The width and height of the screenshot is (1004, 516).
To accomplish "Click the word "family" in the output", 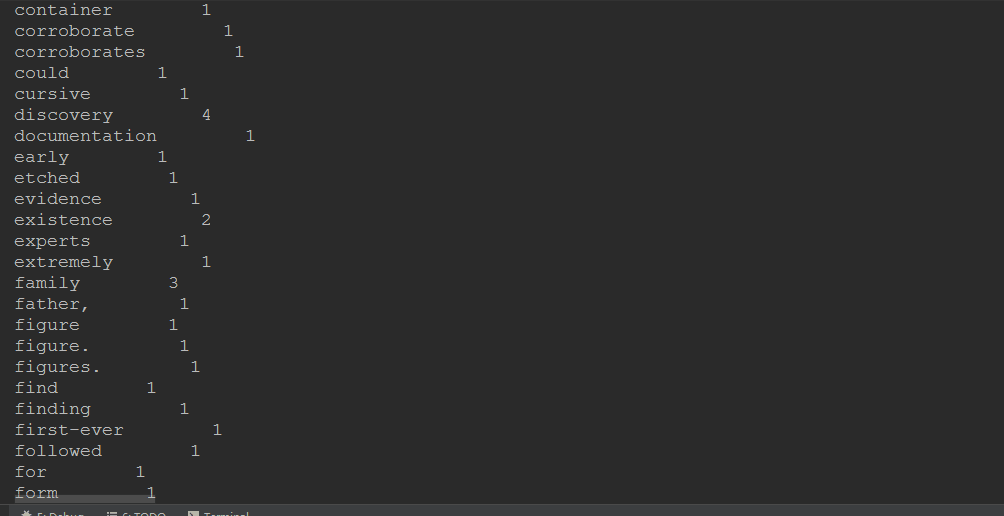I will pyautogui.click(x=47, y=283).
